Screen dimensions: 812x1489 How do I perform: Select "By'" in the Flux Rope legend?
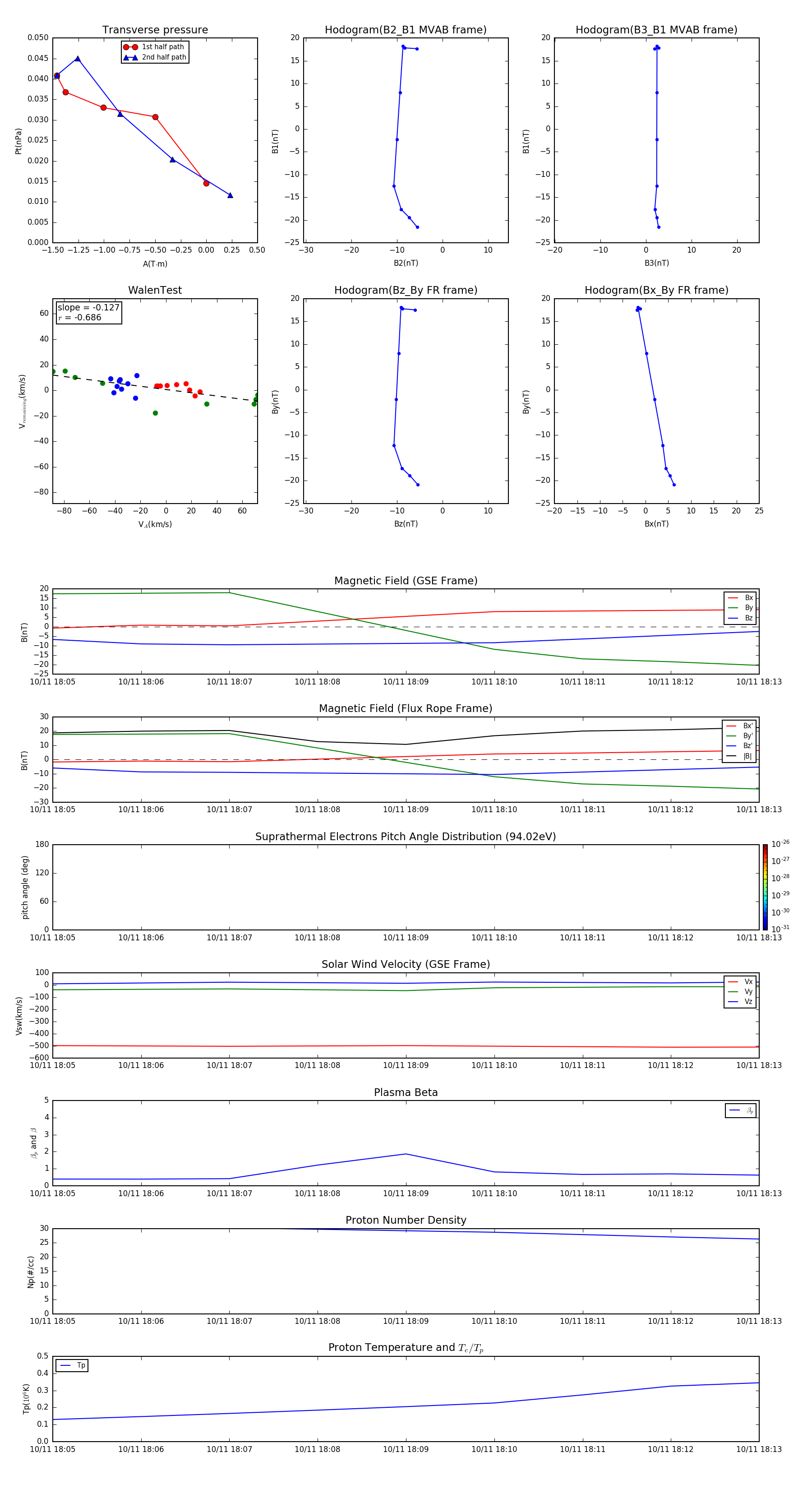coord(740,736)
